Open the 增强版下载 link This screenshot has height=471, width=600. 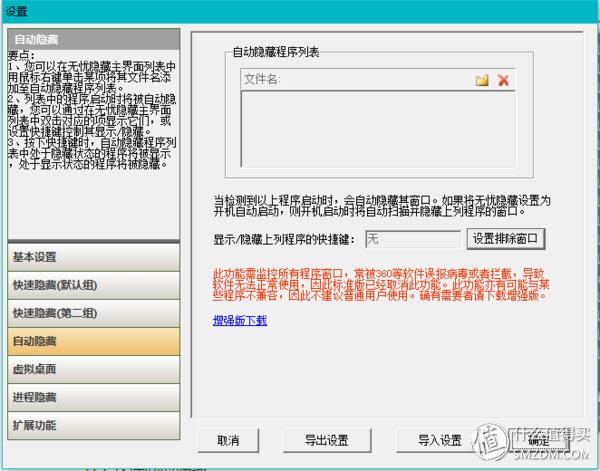tap(240, 320)
